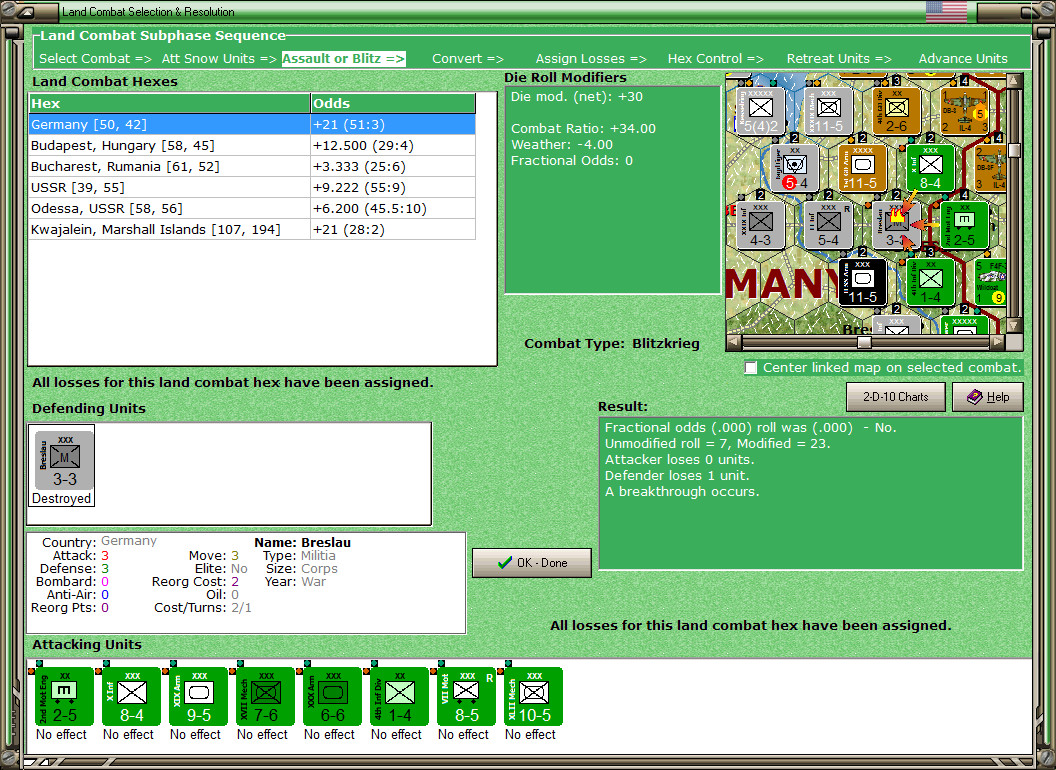Screen dimensions: 1056x770
Task: Click the odds cell +9.222 (55:9)
Action: click(393, 187)
